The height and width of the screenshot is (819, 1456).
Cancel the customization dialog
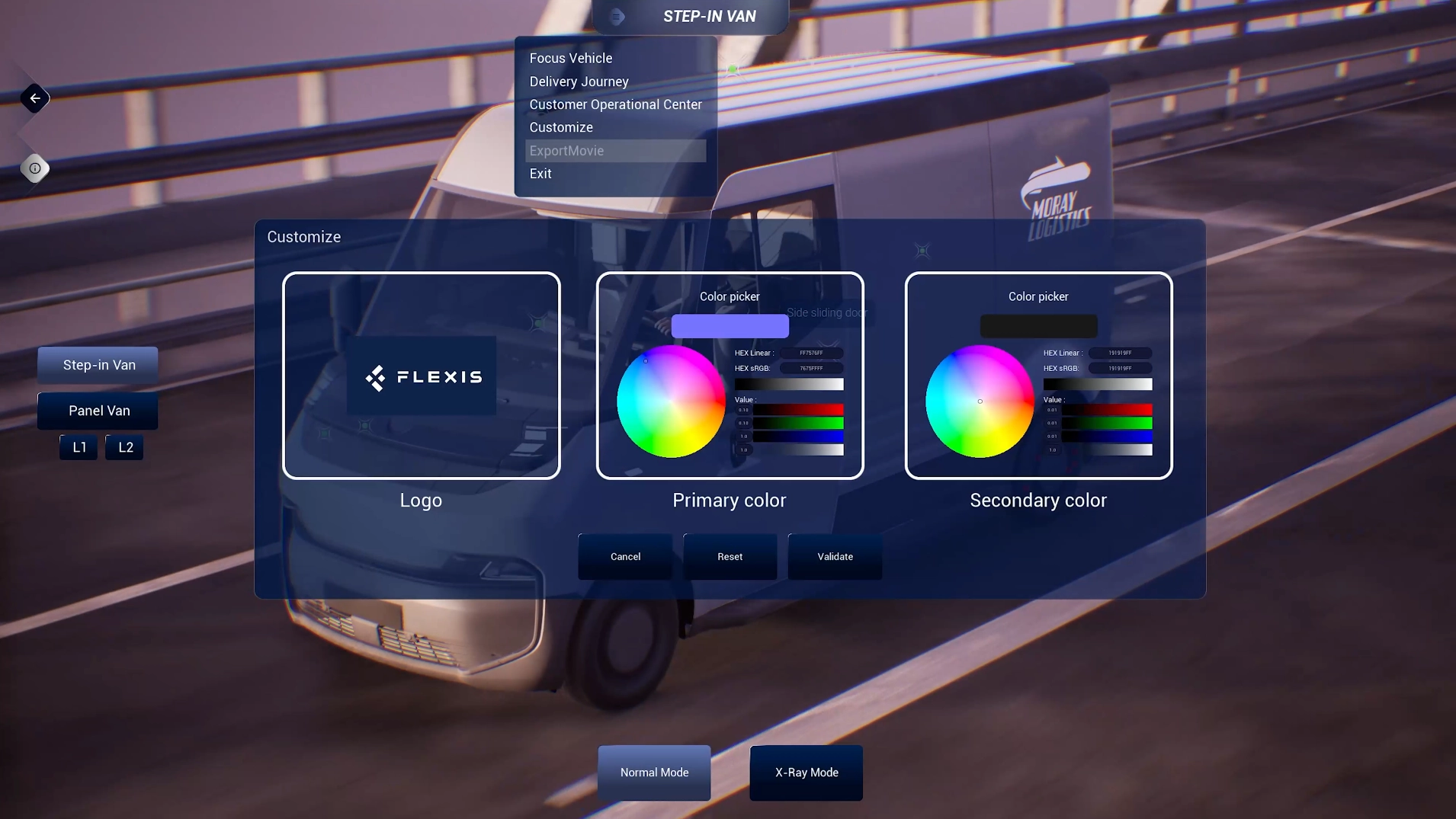pos(625,557)
